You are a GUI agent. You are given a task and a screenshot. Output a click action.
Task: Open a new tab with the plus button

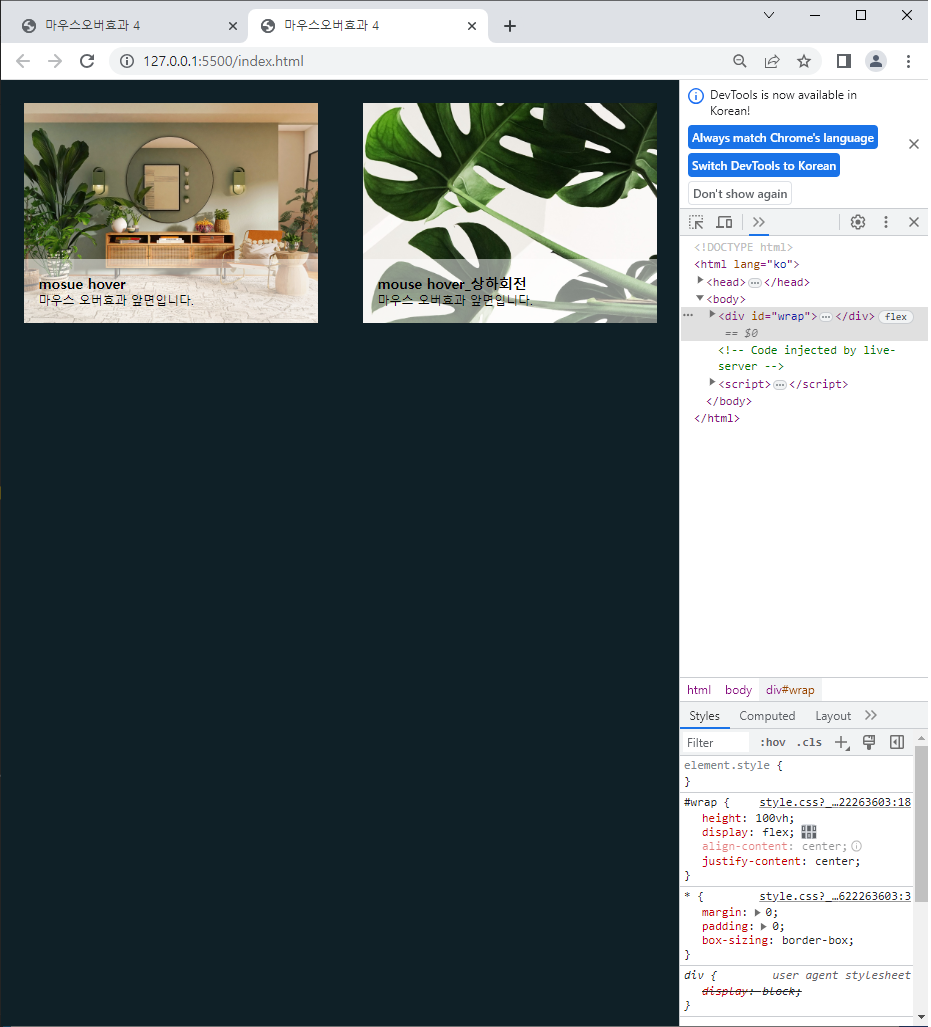[x=510, y=26]
